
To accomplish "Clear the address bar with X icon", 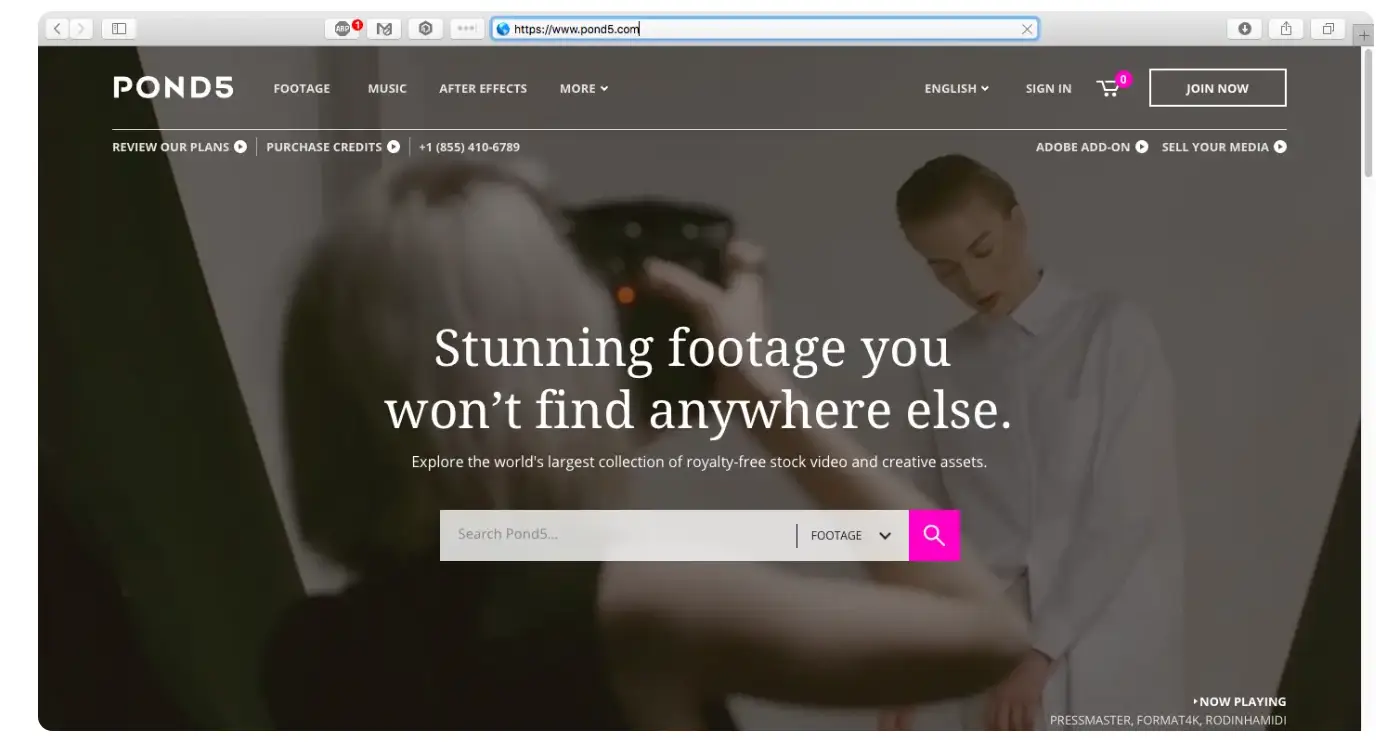I will 1026,29.
